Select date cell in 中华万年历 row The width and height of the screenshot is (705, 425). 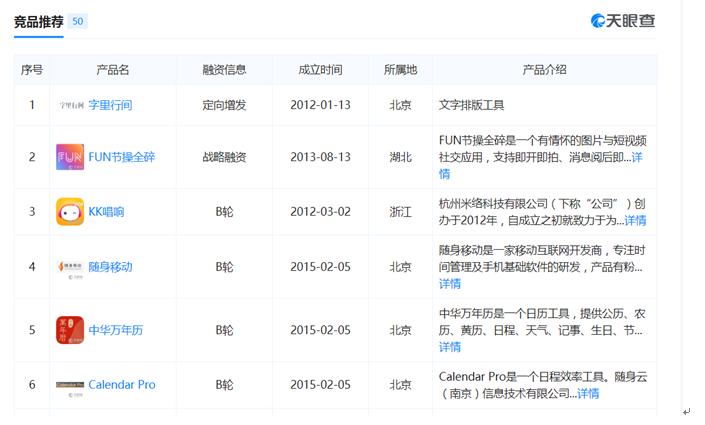(x=320, y=330)
